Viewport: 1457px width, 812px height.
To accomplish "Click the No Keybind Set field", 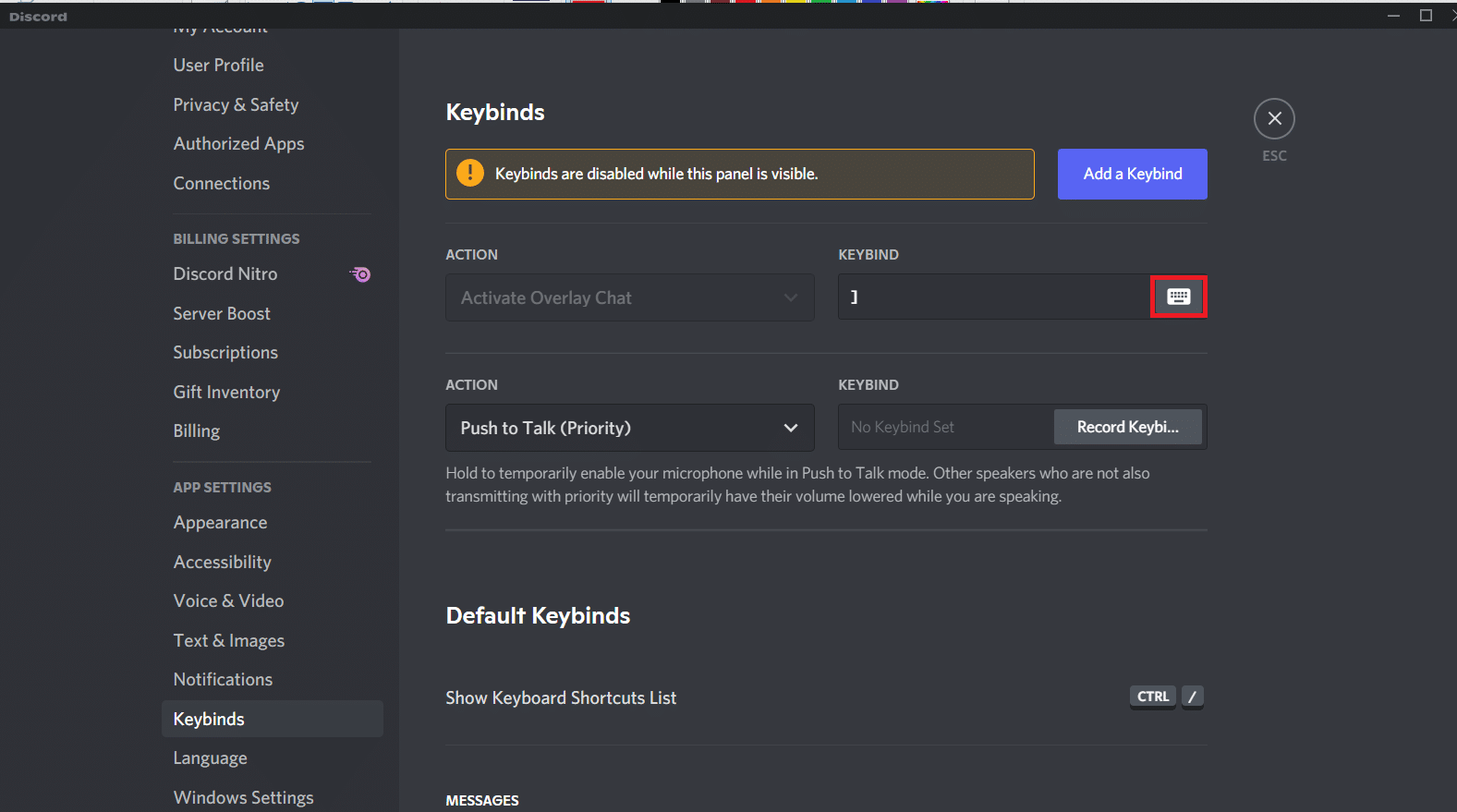I will point(944,427).
